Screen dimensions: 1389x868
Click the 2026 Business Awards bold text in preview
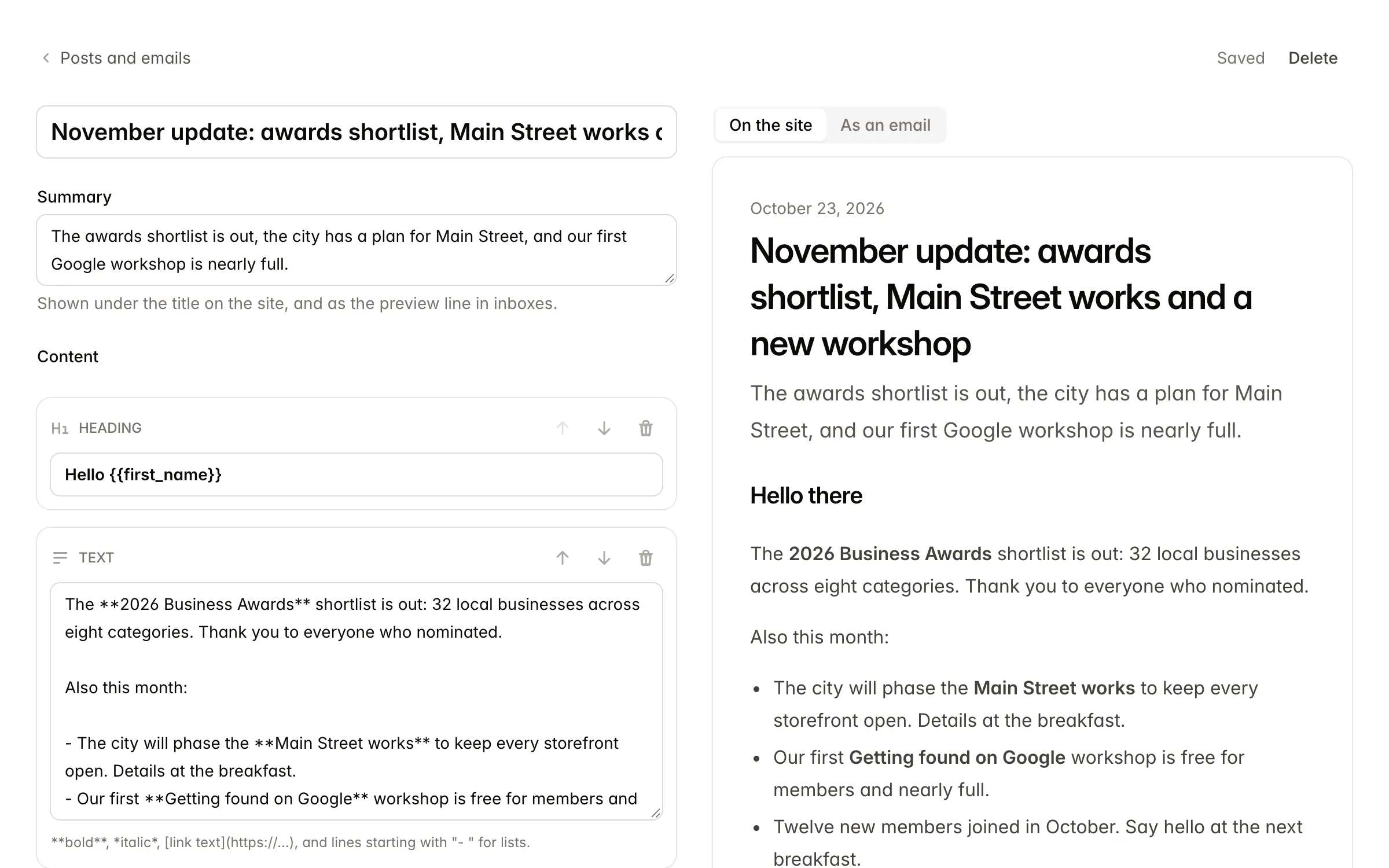(890, 554)
